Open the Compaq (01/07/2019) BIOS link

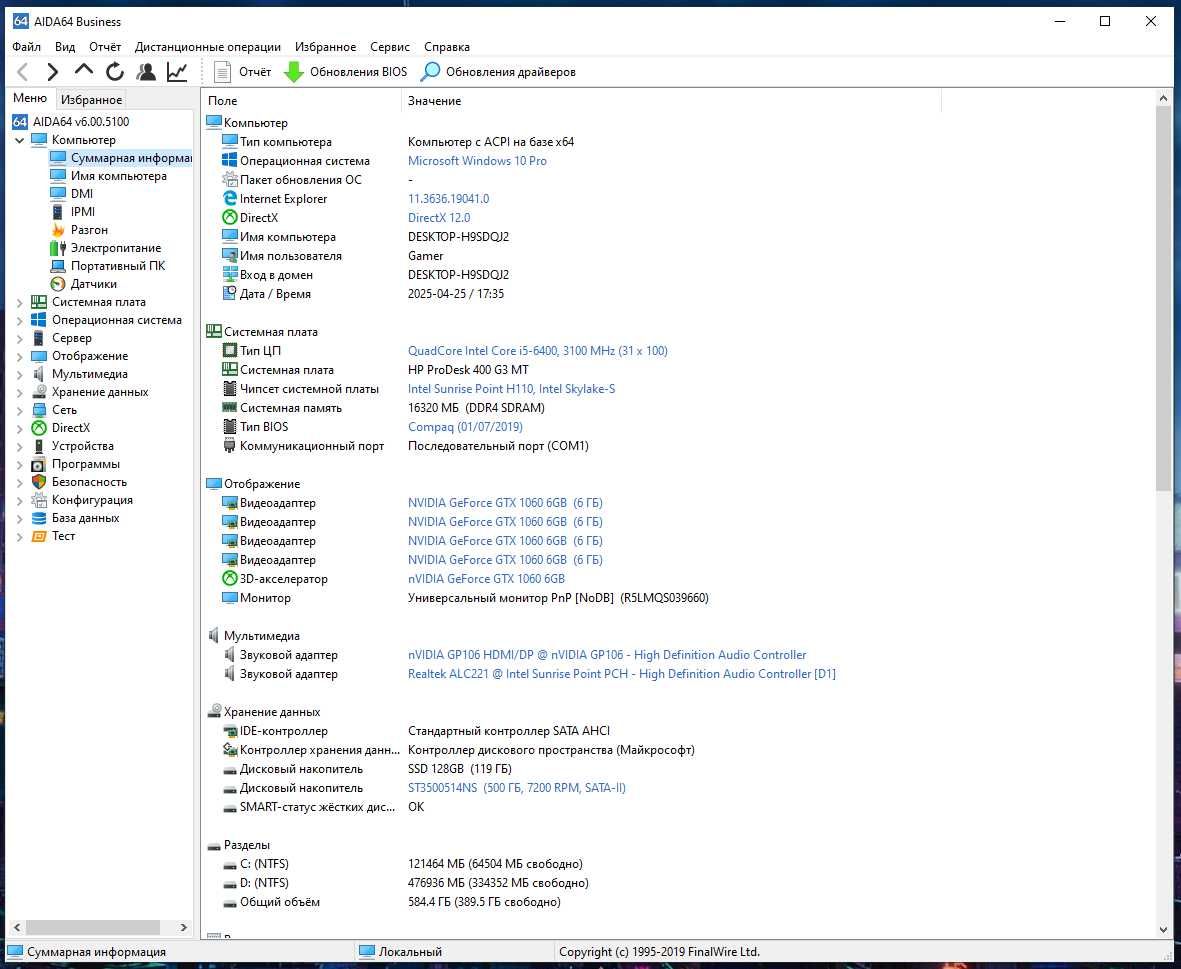[x=465, y=427]
